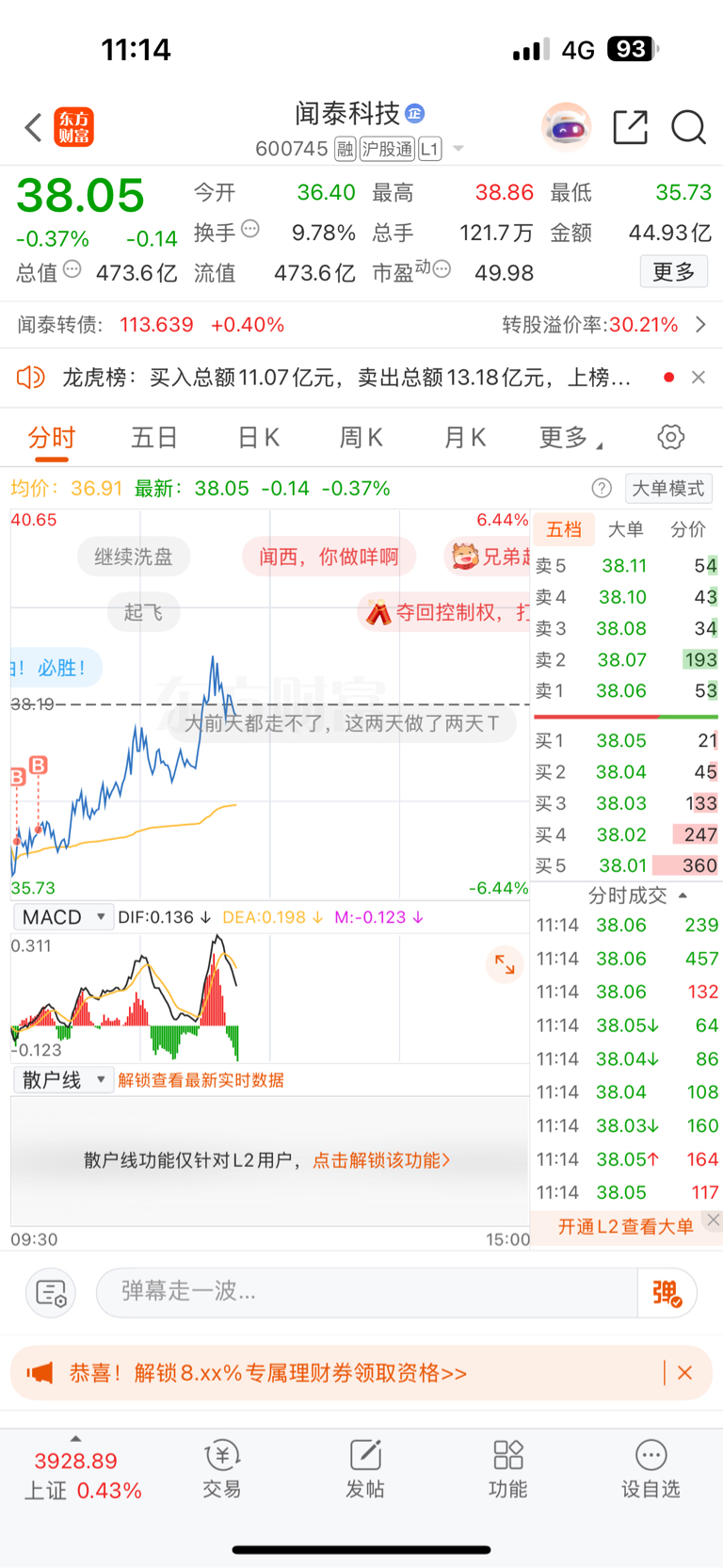Tap the 买5 price 38.01 row

pyautogui.click(x=626, y=865)
